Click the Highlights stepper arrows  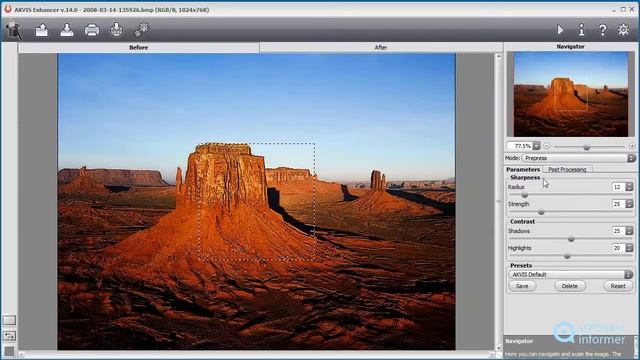(629, 248)
